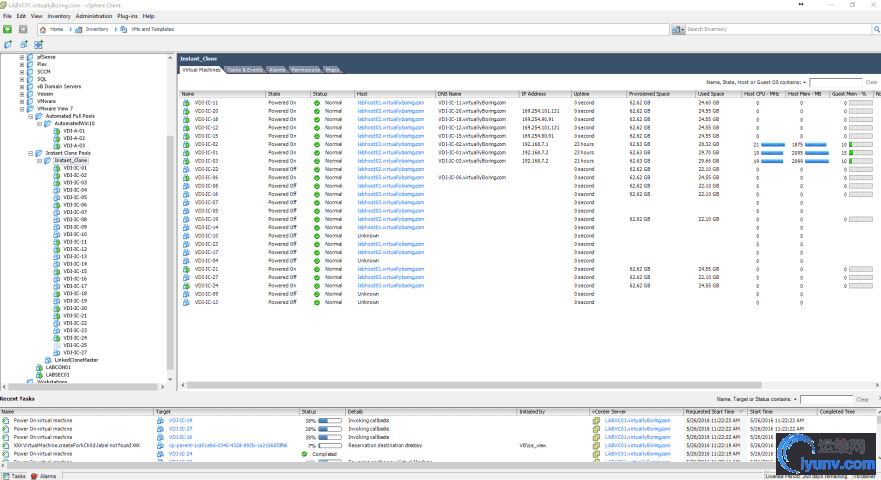
Task: Expand the SQL folder node
Action: (x=22, y=79)
